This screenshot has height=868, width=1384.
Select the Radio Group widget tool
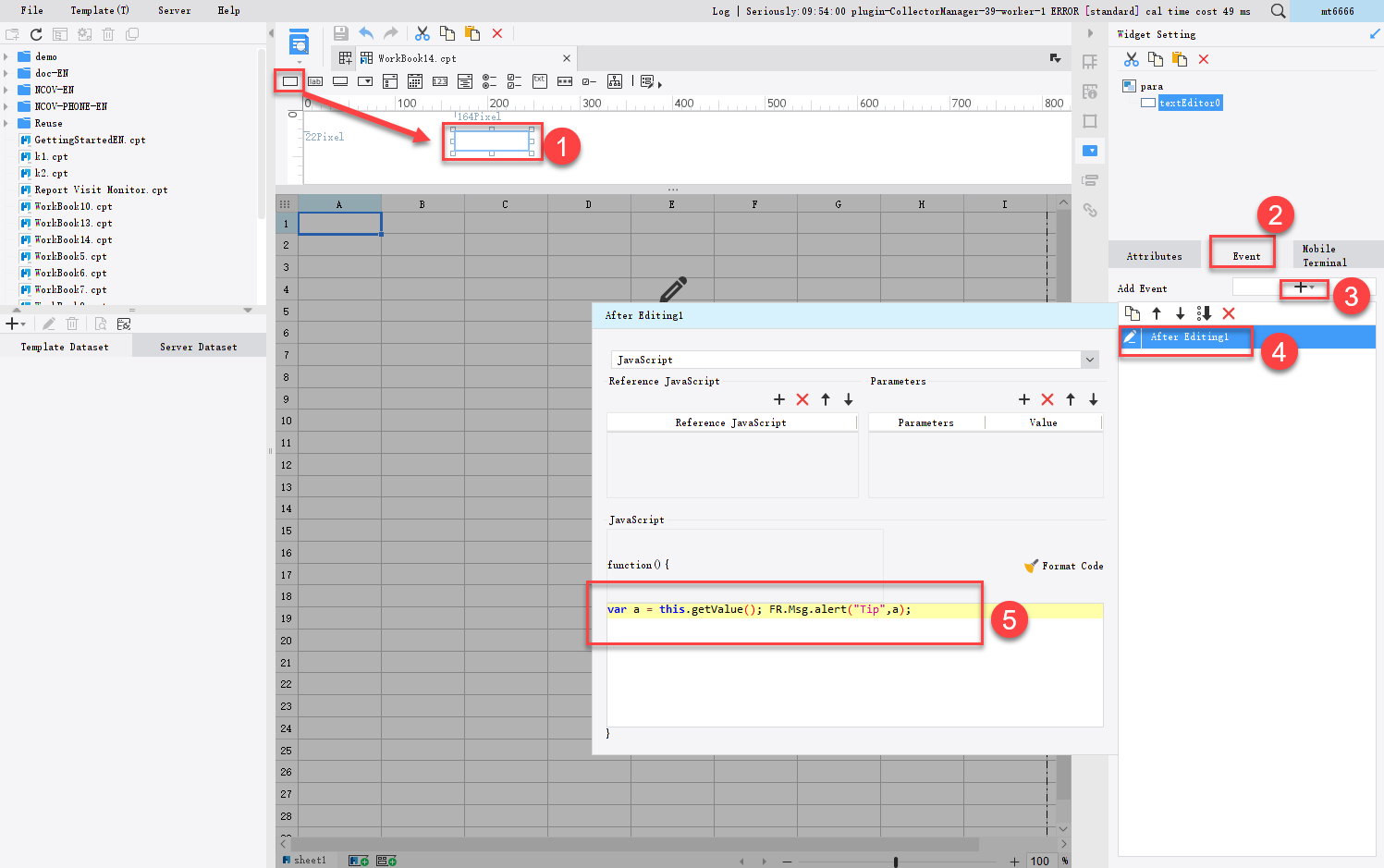click(489, 81)
